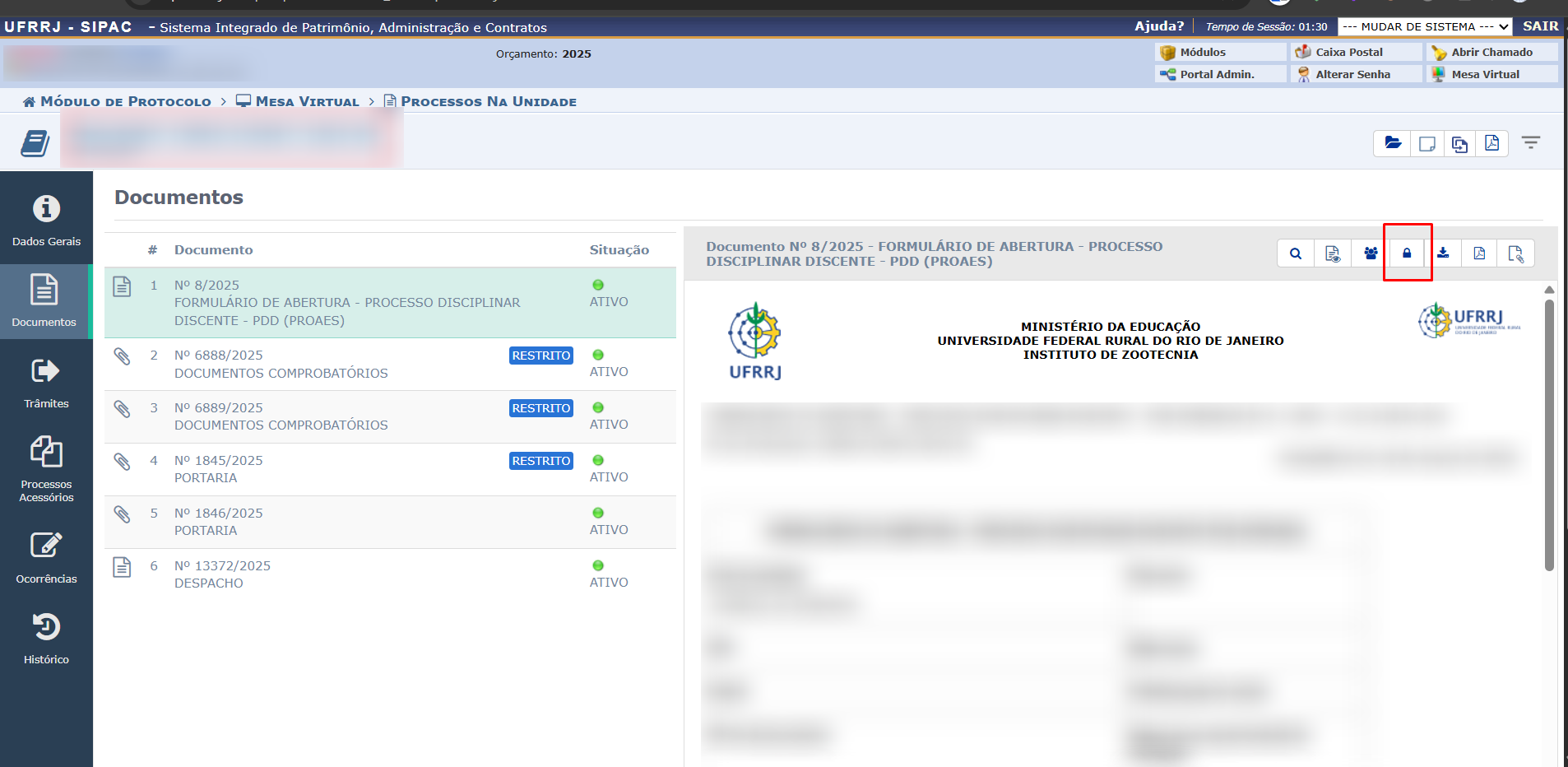Open the group of people icon
The image size is (1568, 767).
[x=1371, y=253]
